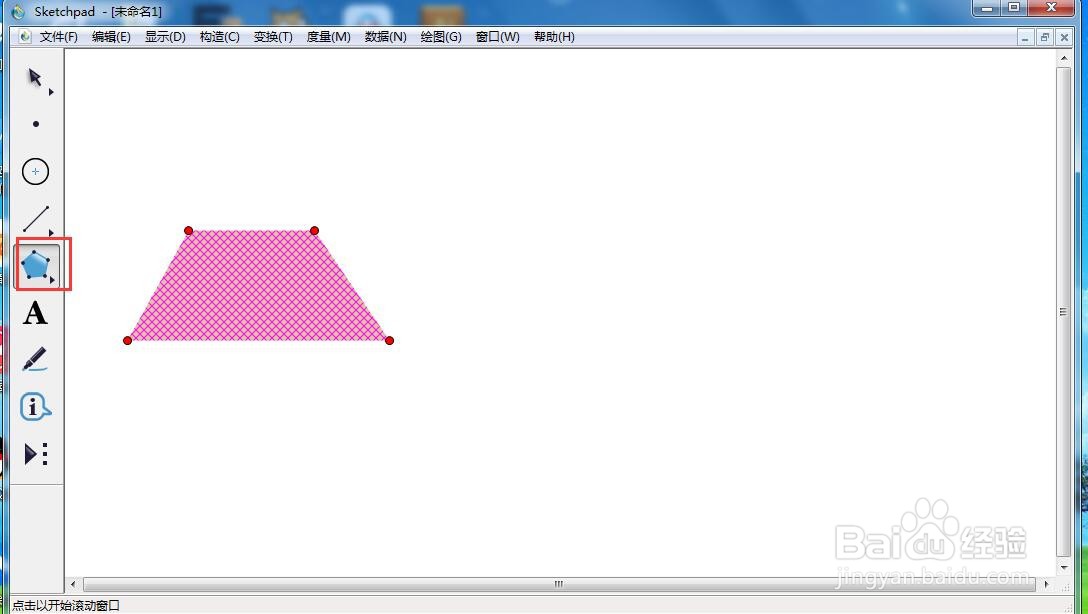
Task: Click the top-left red vertex of trapezoid
Action: click(x=189, y=230)
